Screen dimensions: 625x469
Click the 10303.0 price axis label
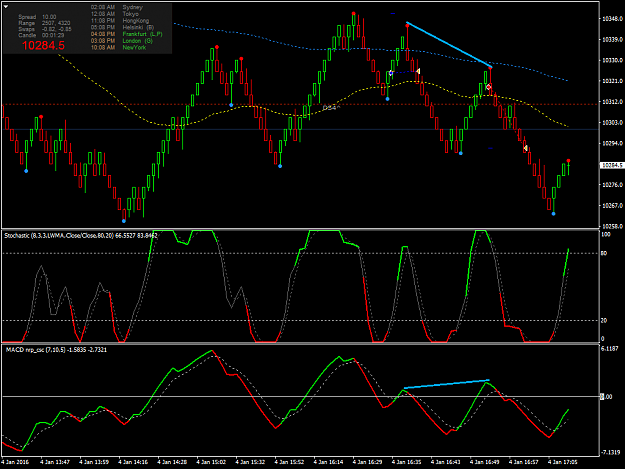tap(612, 122)
